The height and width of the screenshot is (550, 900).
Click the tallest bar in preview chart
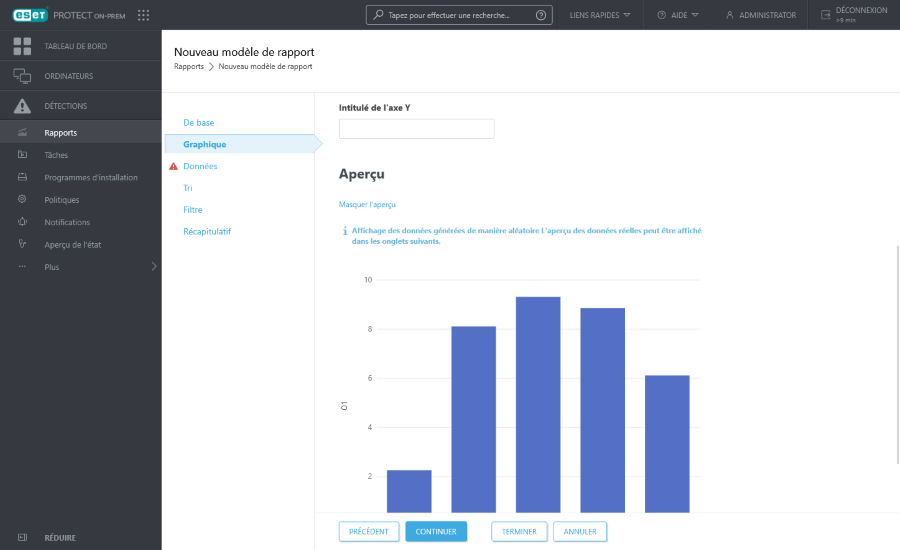[x=538, y=405]
